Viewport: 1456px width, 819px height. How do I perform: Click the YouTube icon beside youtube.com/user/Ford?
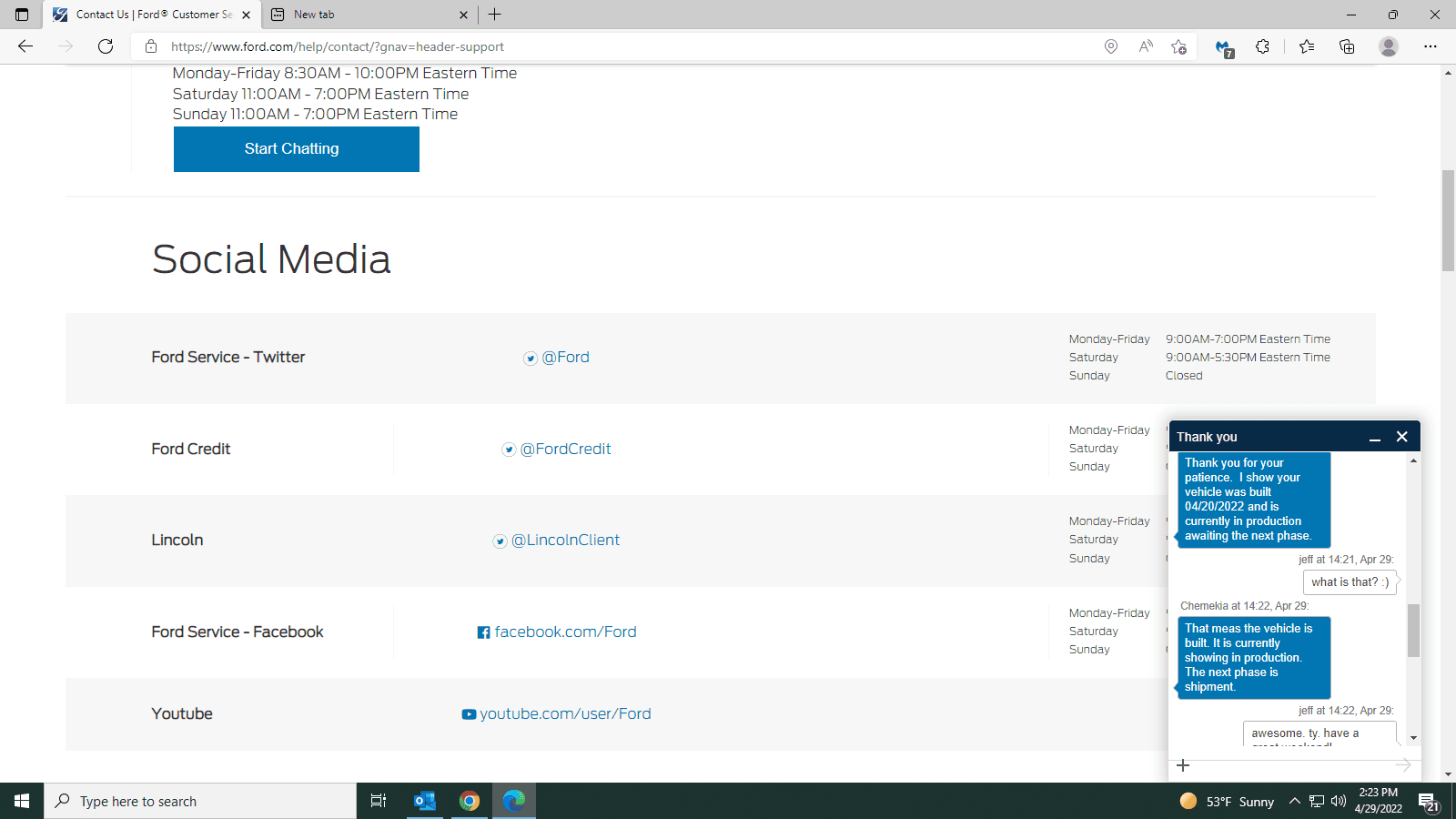[469, 714]
